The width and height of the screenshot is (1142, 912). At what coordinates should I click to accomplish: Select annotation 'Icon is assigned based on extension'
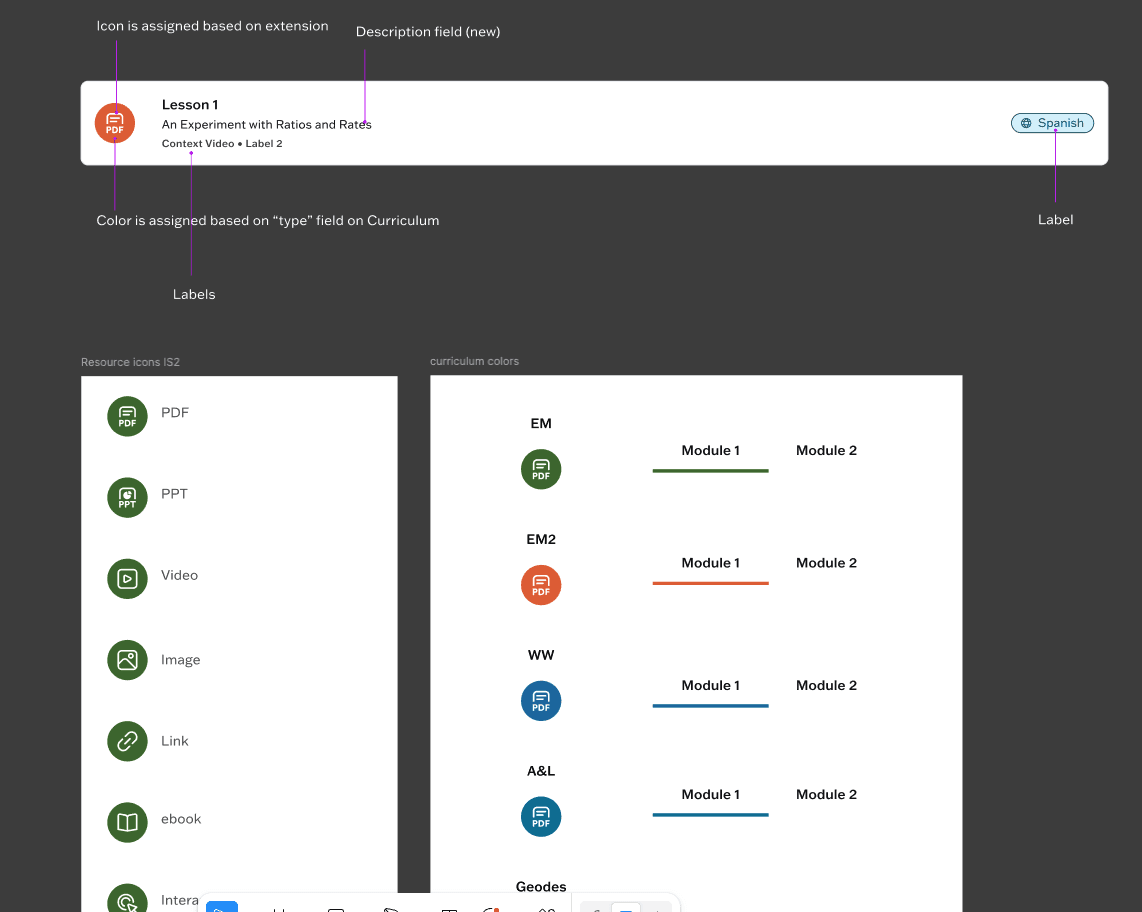(x=213, y=26)
